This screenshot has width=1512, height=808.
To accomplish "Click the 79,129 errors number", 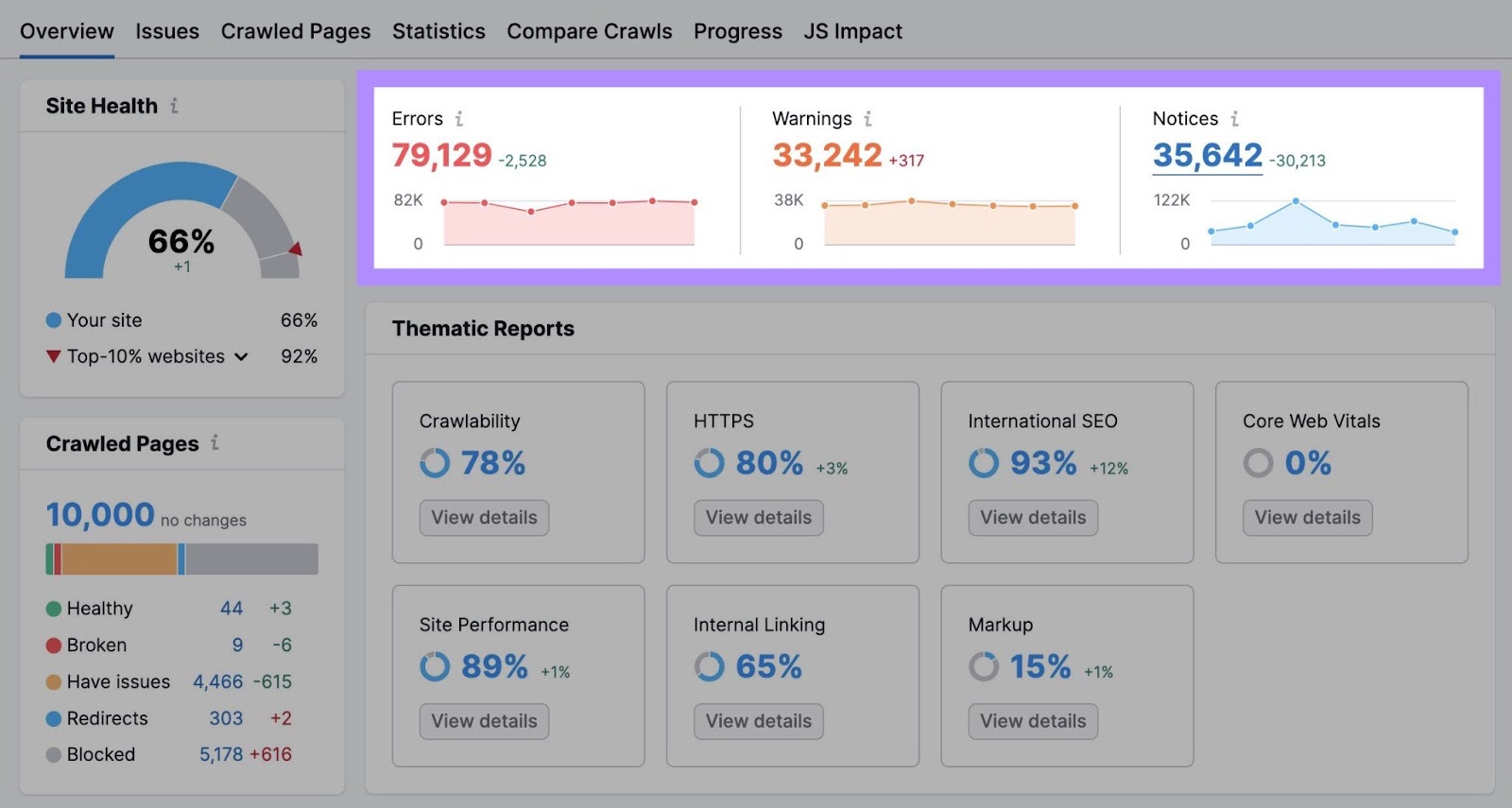I will coord(441,156).
